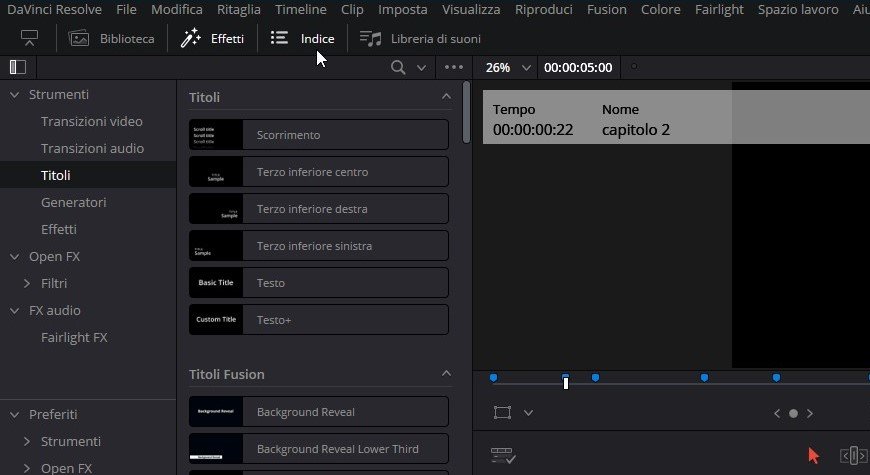This screenshot has height=475, width=870.
Task: Open the three-dots options menu
Action: (x=454, y=67)
